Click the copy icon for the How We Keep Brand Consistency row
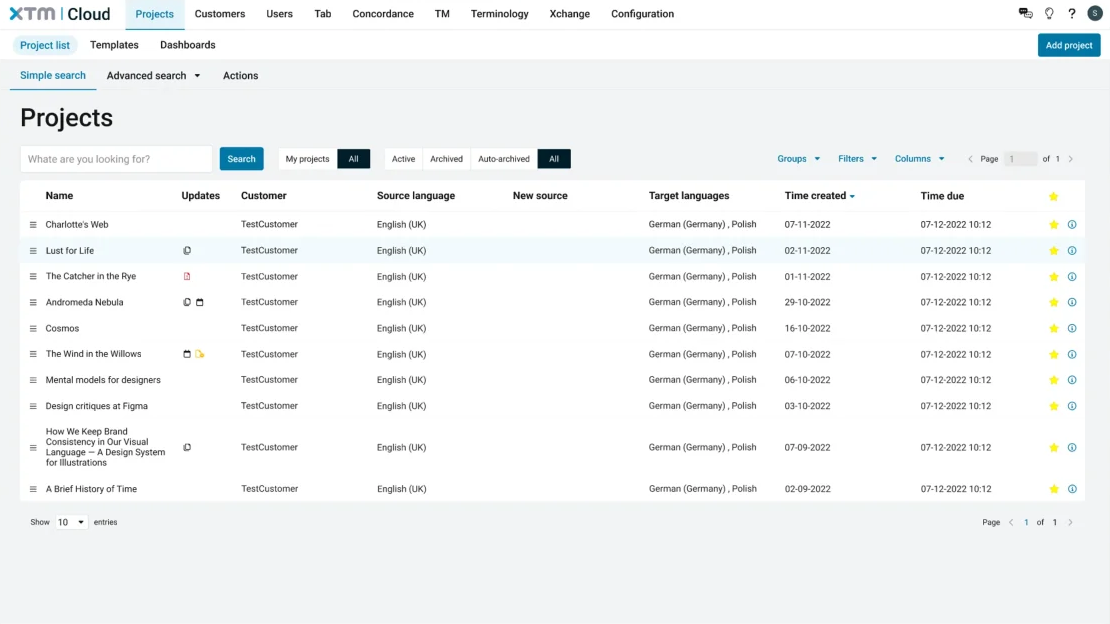The image size is (1110, 624). [x=187, y=448]
